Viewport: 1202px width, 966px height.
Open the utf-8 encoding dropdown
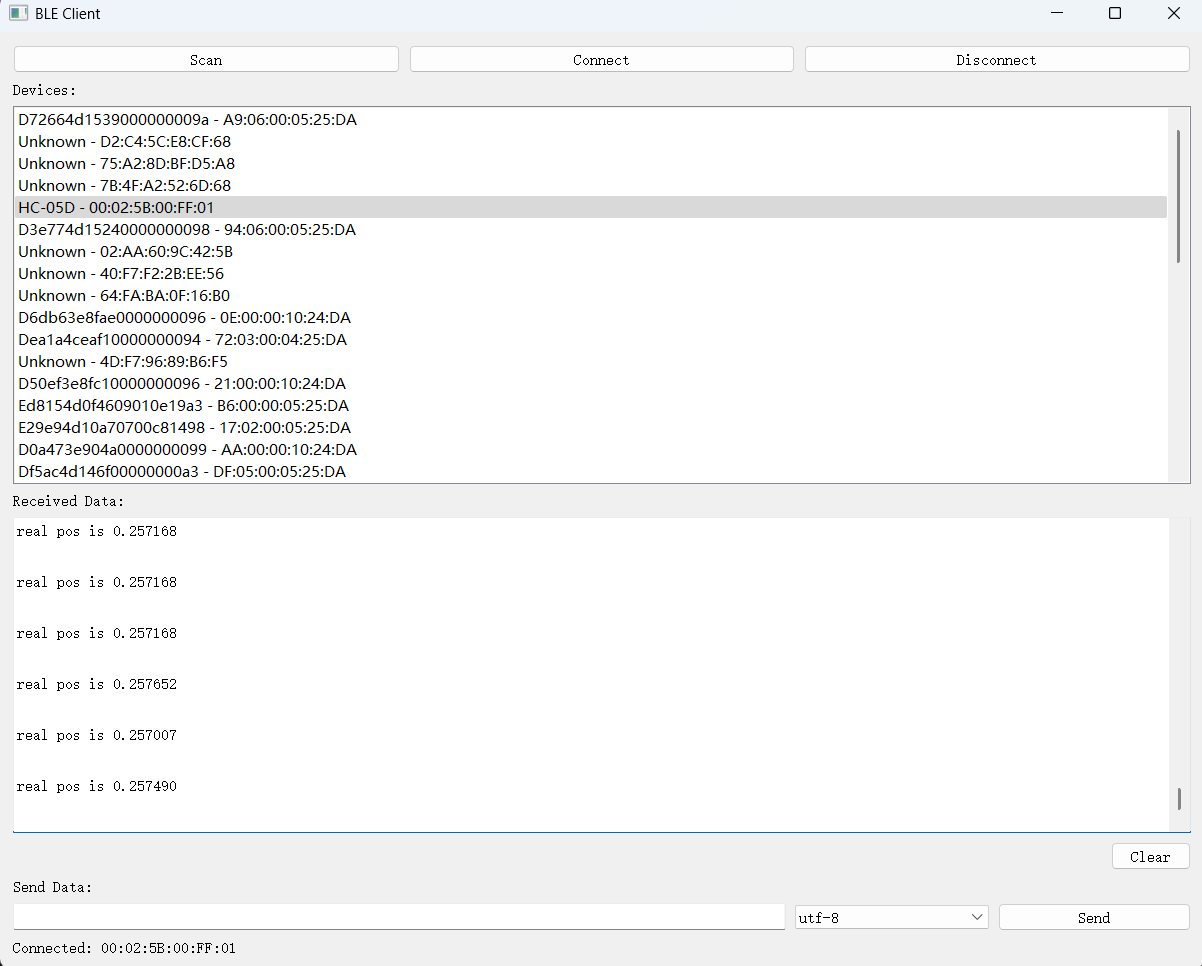tap(891, 917)
